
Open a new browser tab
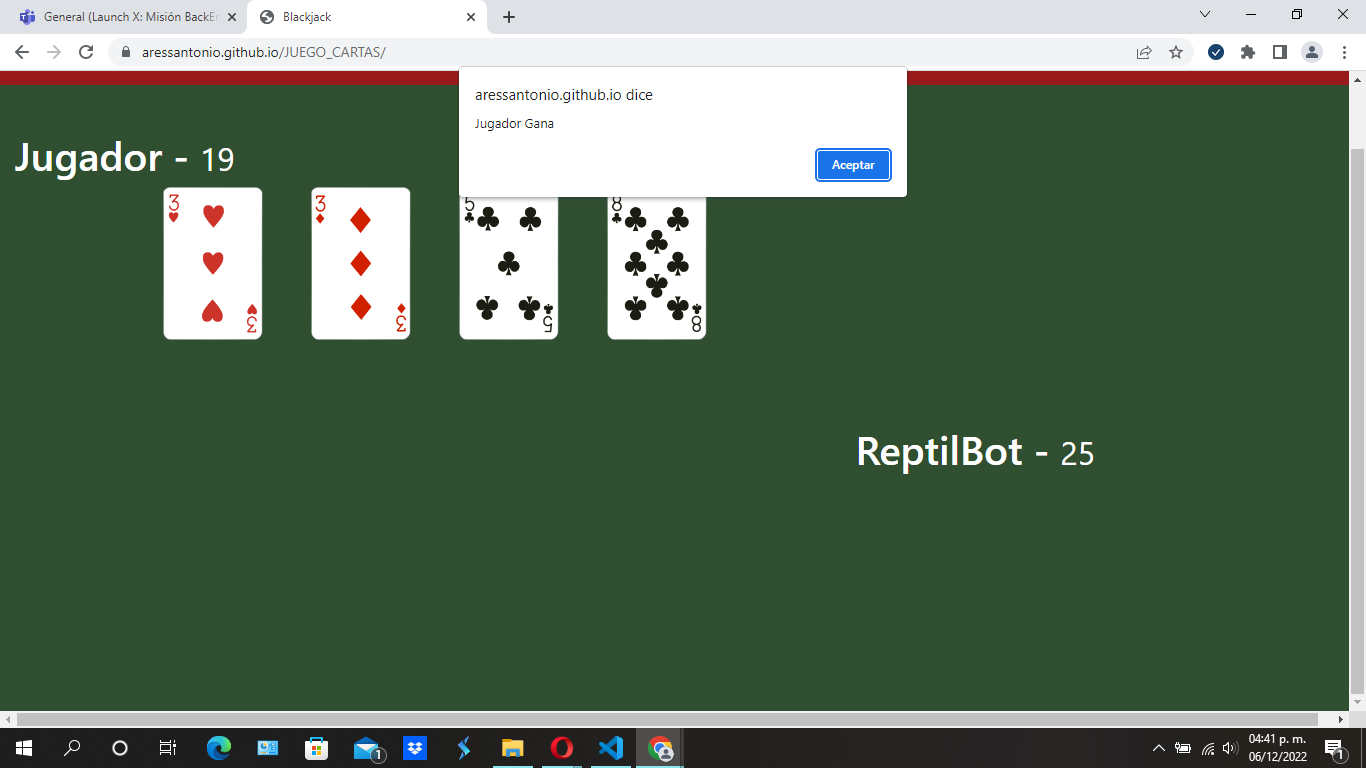tap(509, 16)
